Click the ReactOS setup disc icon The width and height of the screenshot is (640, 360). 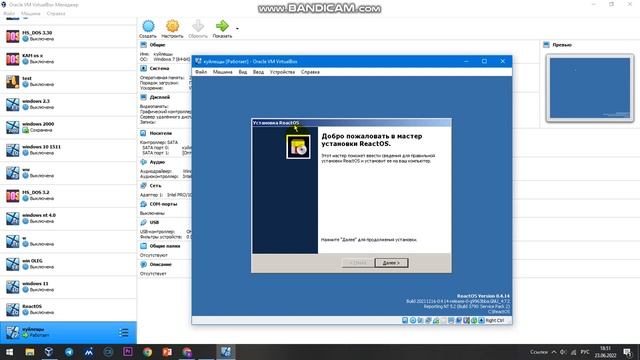tap(298, 147)
